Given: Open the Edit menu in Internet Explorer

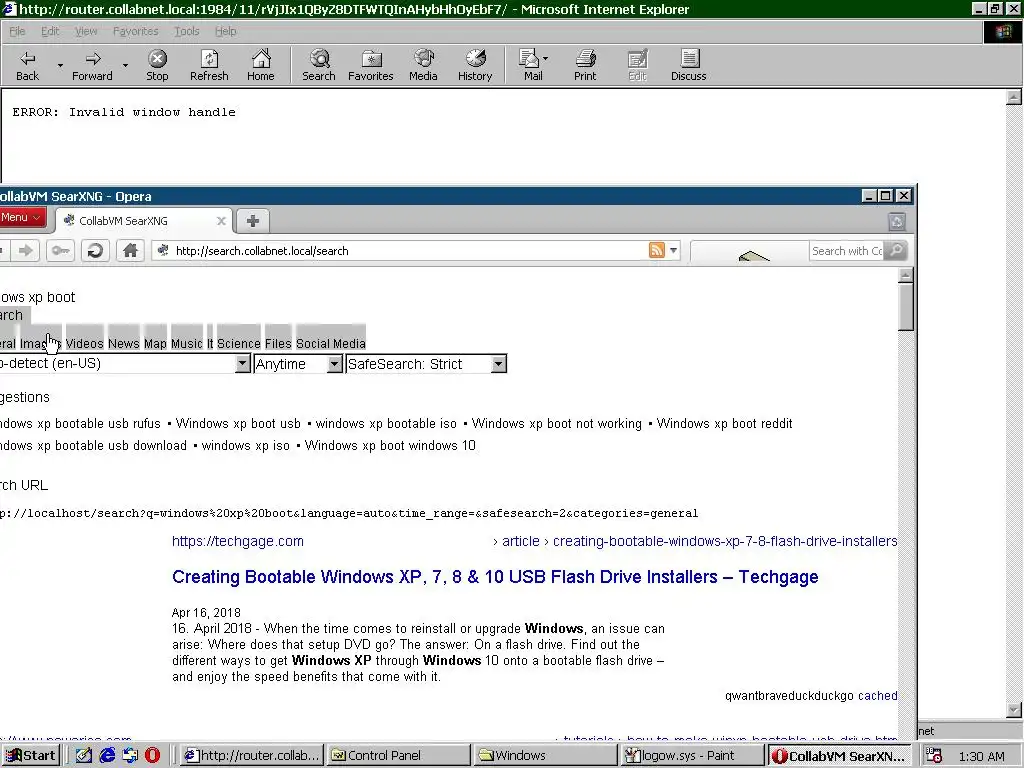Looking at the screenshot, I should (50, 31).
